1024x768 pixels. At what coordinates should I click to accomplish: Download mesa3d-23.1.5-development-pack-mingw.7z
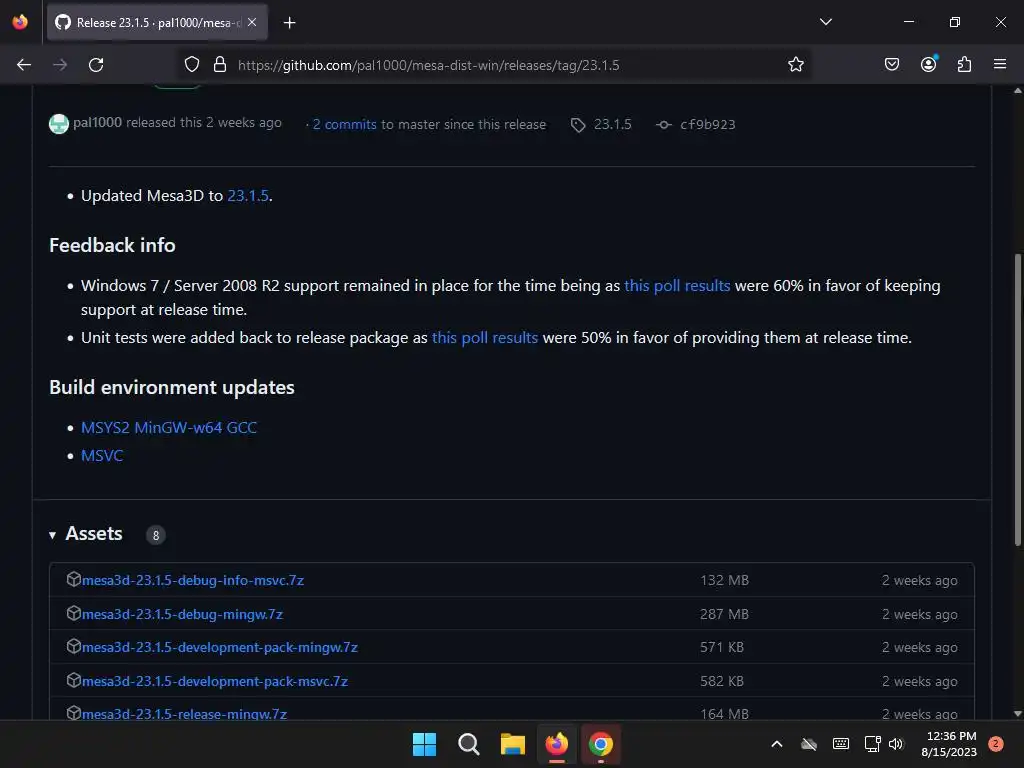219,647
